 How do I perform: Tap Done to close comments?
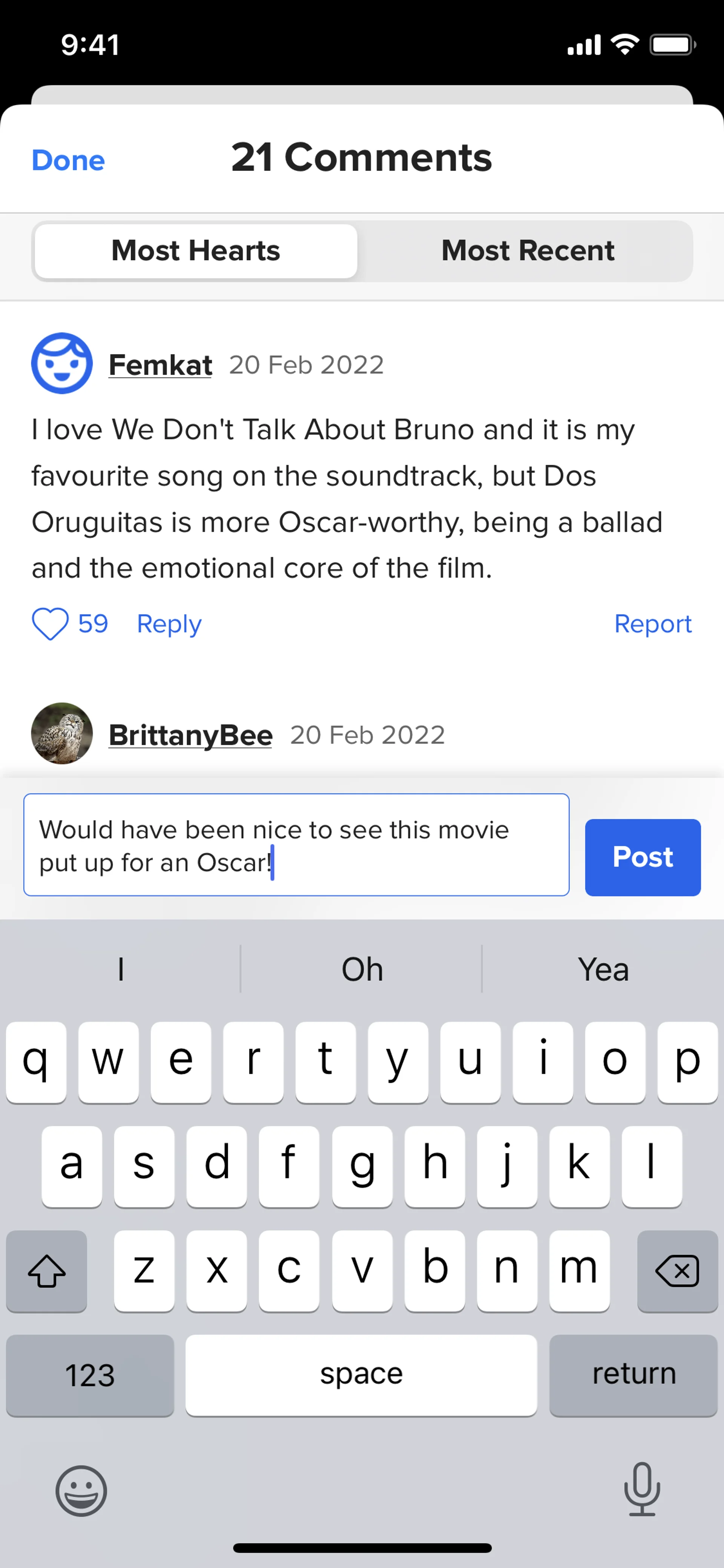pos(68,161)
